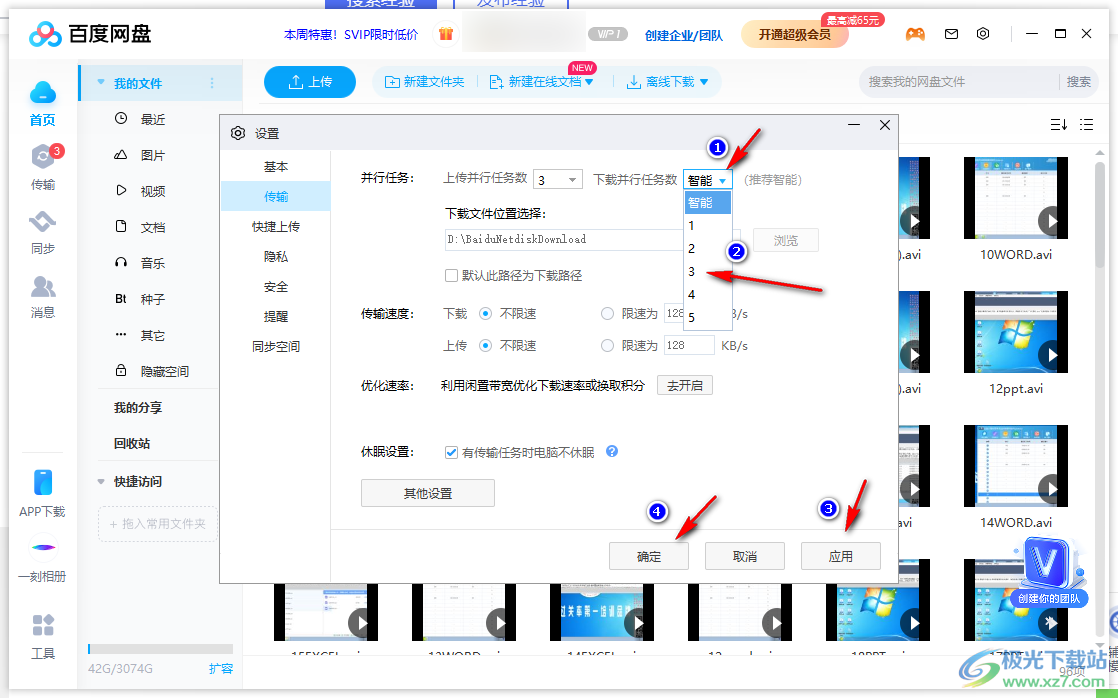Open the game controller icon
1118x698 pixels.
tap(915, 34)
